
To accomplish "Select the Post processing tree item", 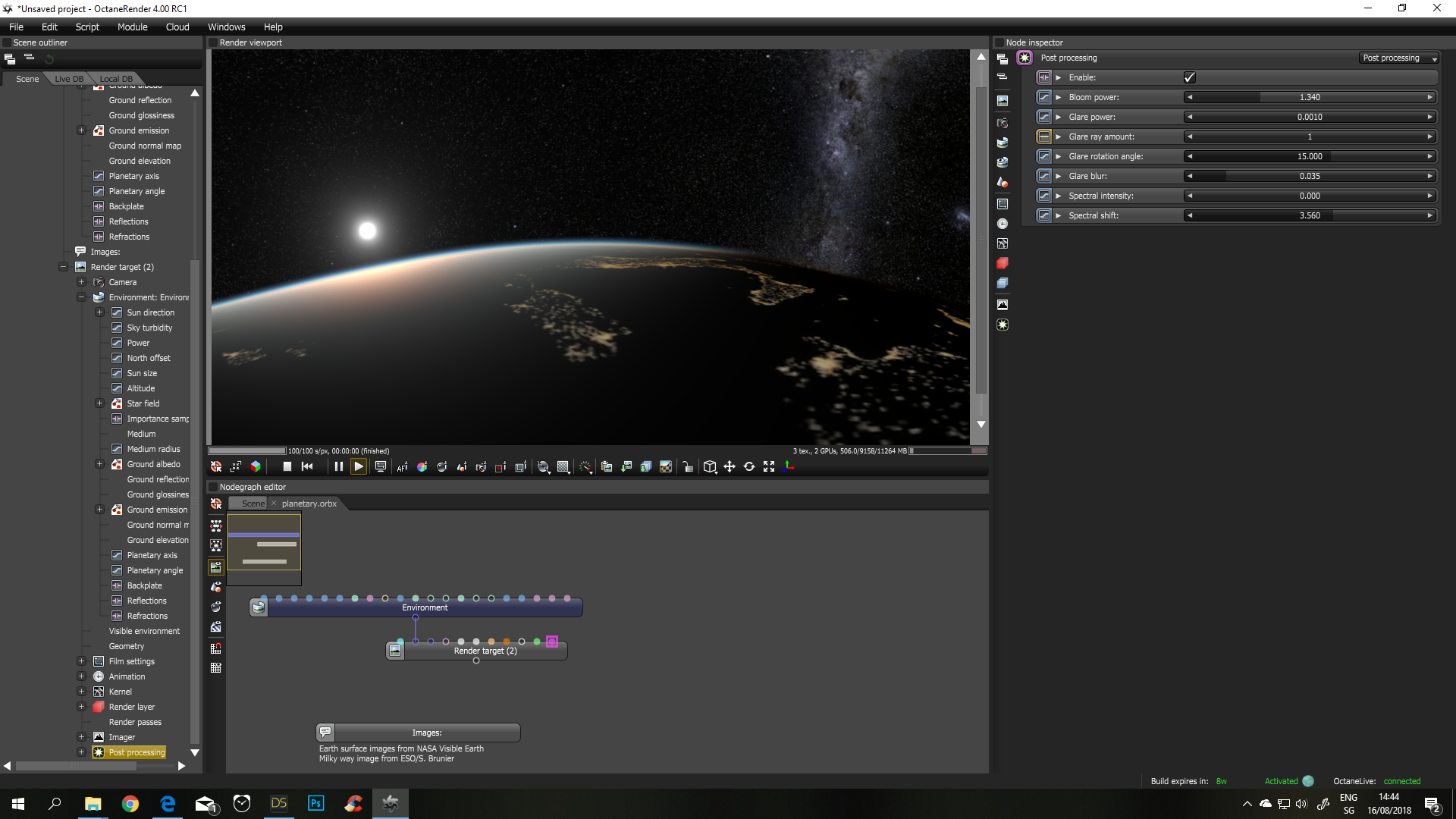I will (136, 752).
